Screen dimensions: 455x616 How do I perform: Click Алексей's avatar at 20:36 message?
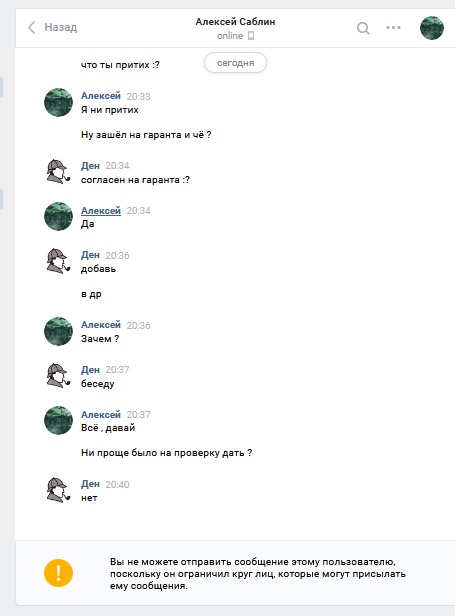[58, 331]
